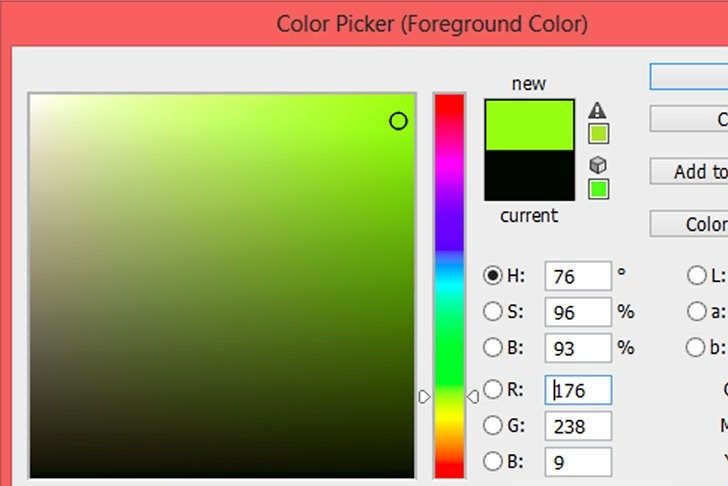
Task: Click the black current color swatch
Action: (529, 176)
